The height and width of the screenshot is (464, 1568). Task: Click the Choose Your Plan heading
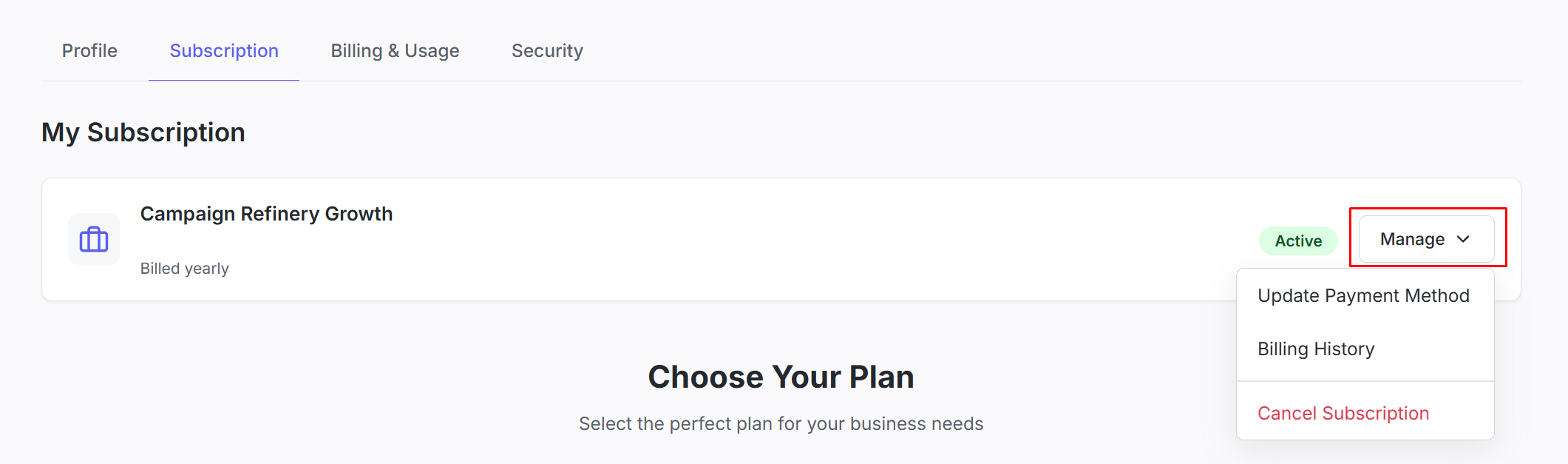(781, 377)
